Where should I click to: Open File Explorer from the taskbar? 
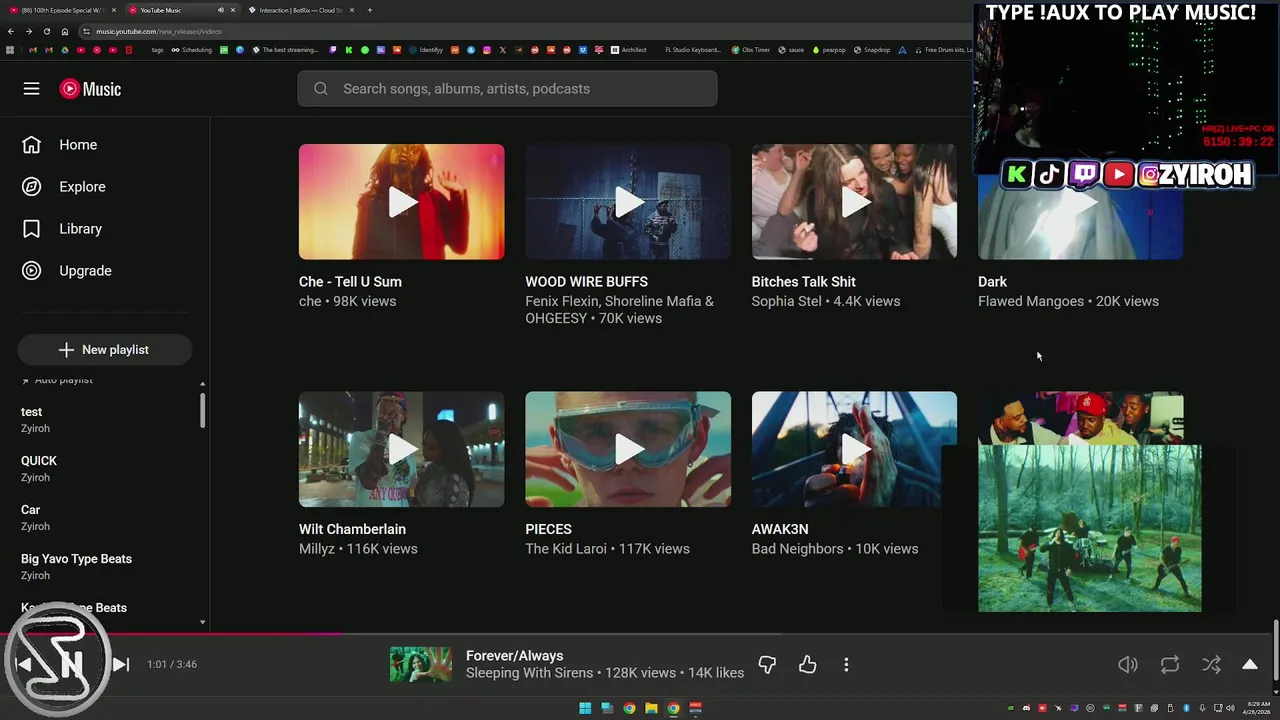(651, 708)
